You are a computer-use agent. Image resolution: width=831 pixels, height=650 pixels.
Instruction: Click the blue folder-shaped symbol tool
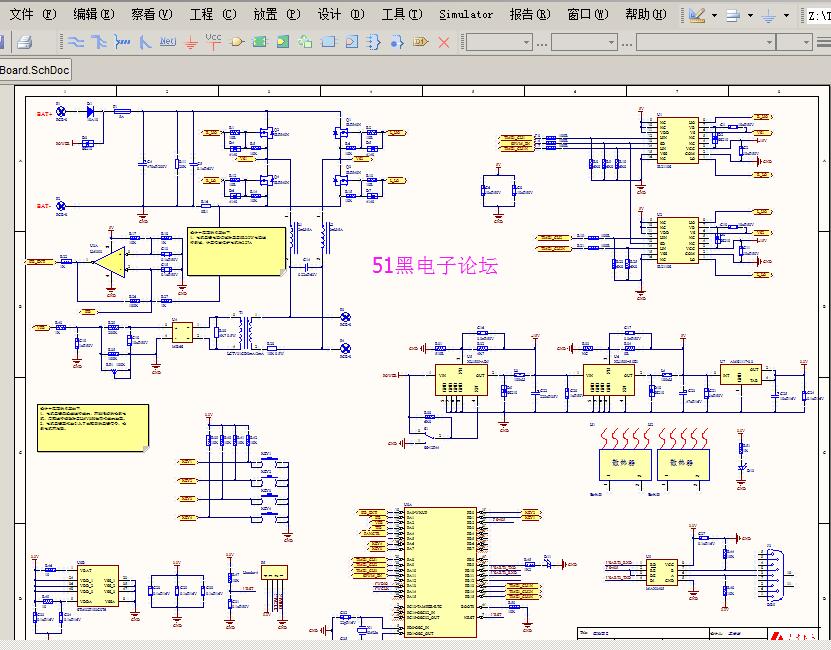tap(329, 42)
